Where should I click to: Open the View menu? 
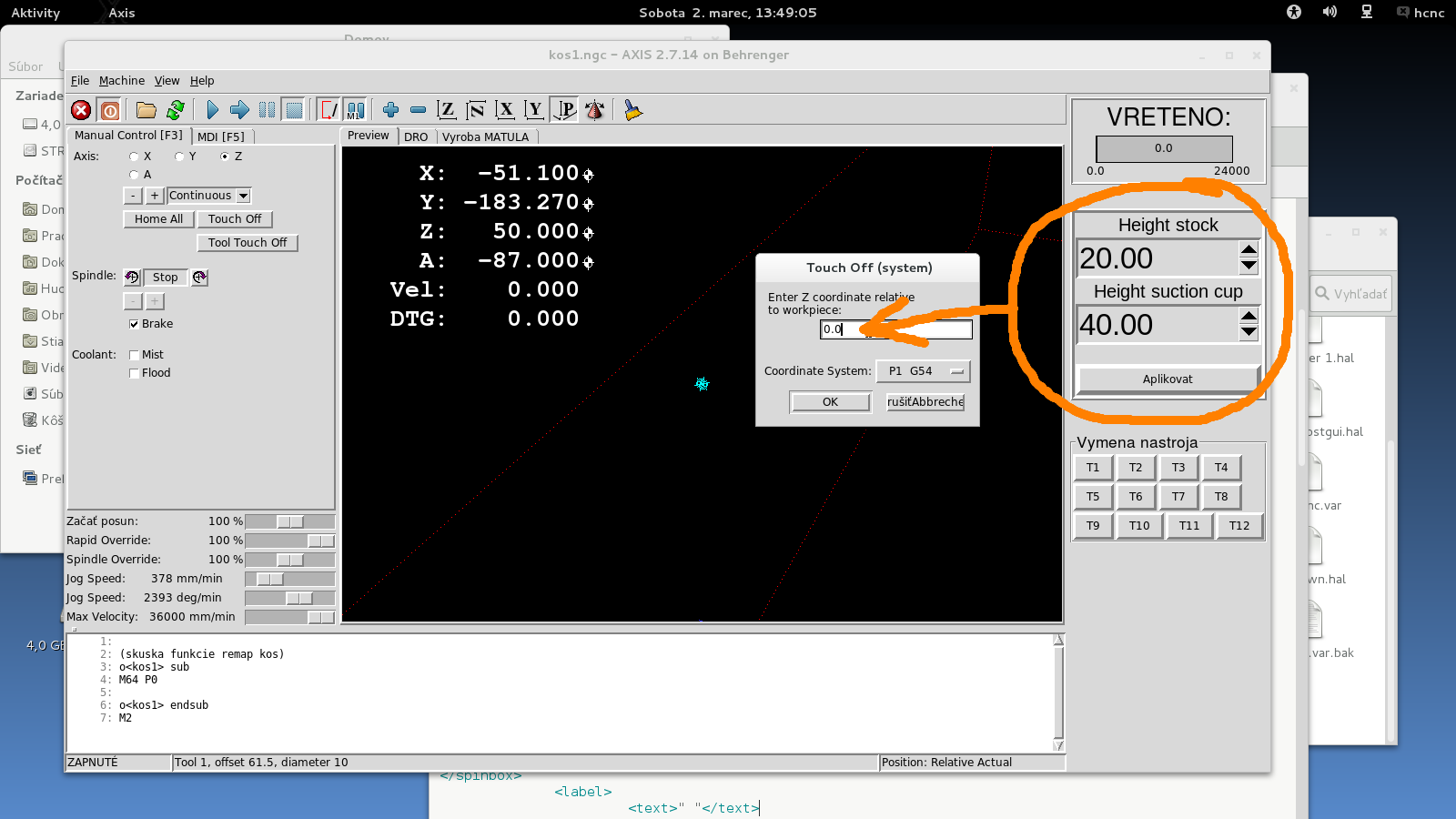tap(167, 81)
